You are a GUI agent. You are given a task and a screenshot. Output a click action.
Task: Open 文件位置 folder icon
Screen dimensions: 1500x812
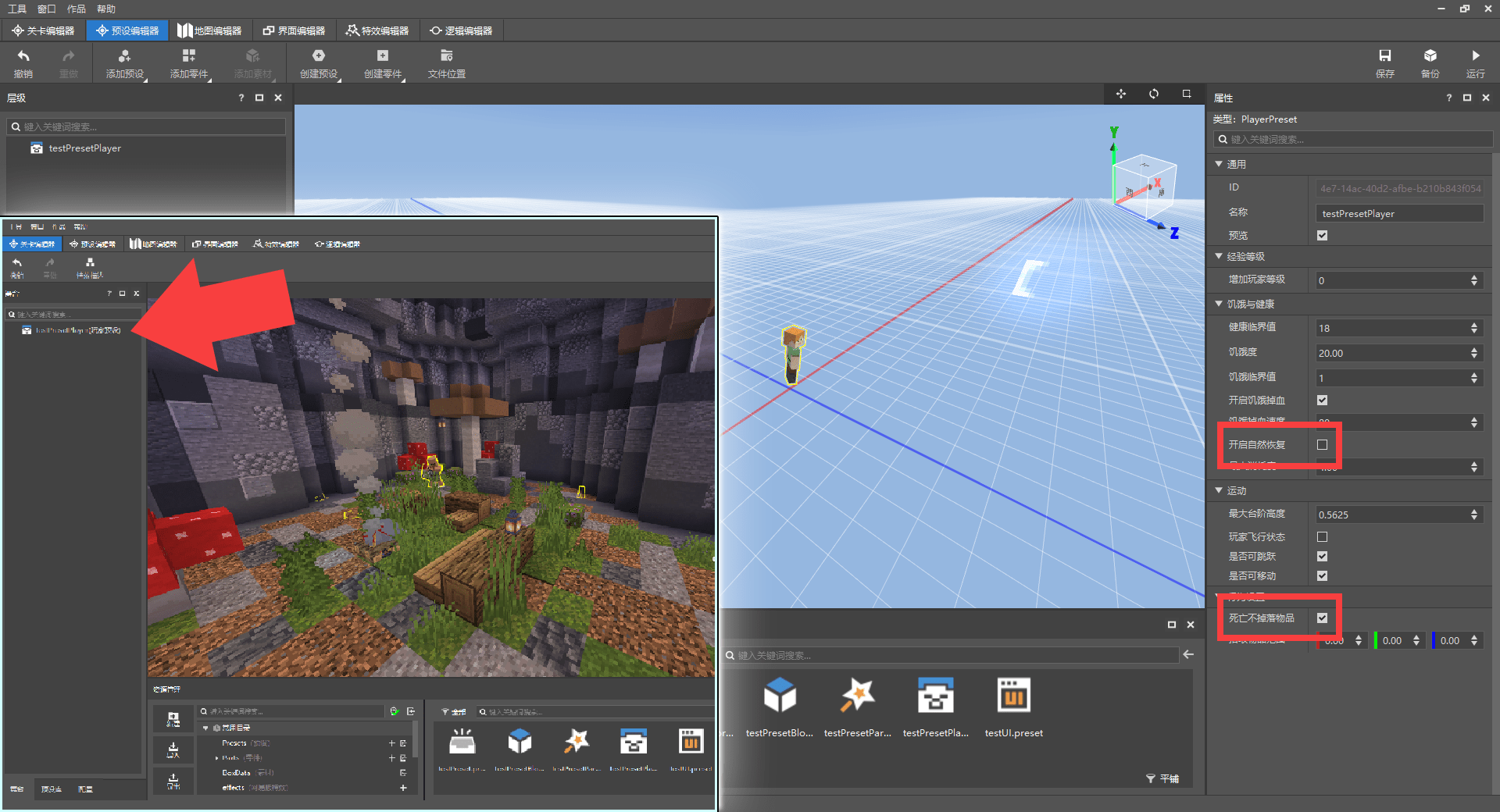click(x=446, y=56)
